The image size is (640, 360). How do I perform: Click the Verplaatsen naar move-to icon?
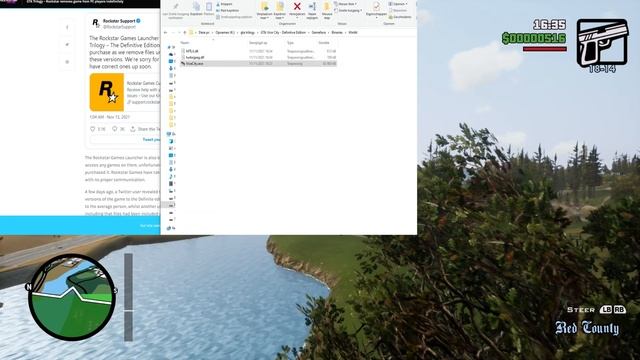pyautogui.click(x=264, y=7)
